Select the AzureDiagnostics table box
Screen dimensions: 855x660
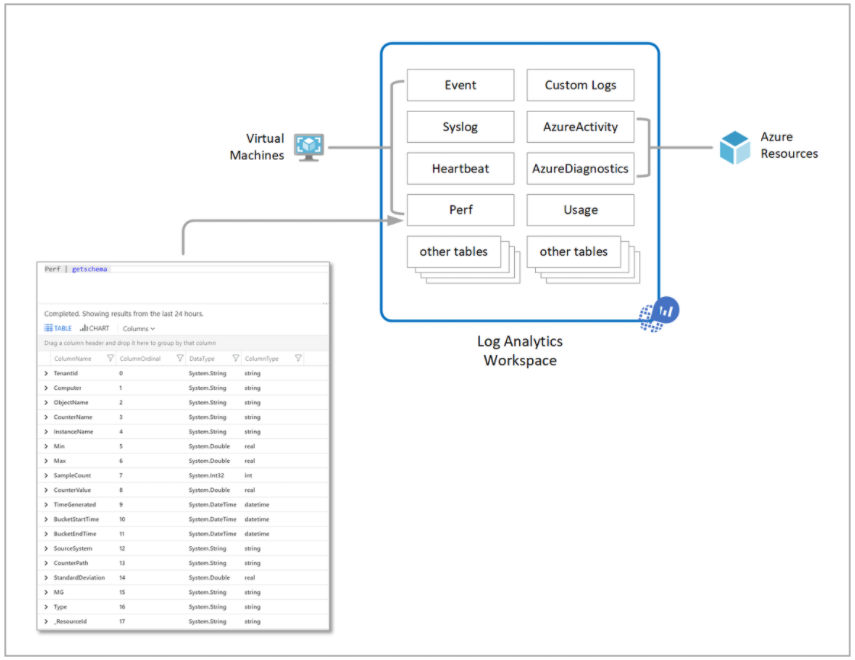(x=580, y=169)
